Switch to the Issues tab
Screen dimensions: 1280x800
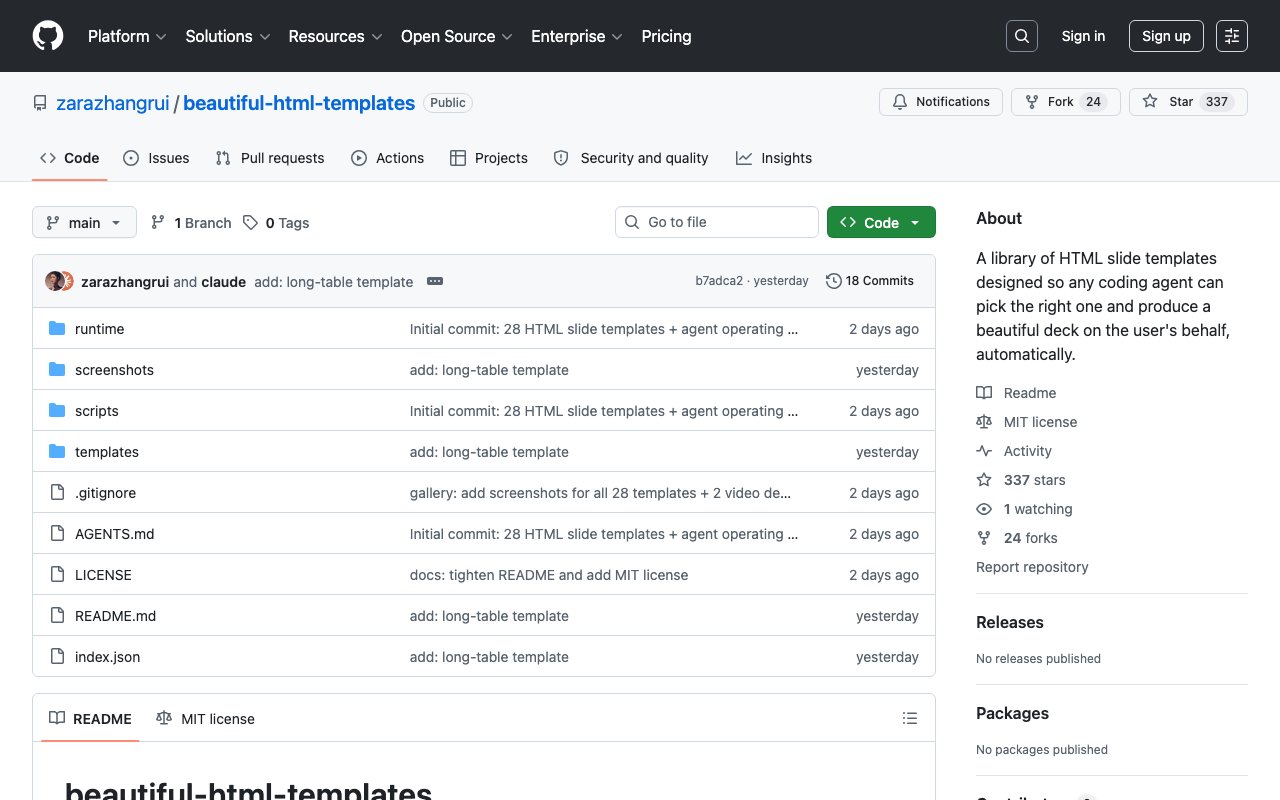click(x=156, y=158)
